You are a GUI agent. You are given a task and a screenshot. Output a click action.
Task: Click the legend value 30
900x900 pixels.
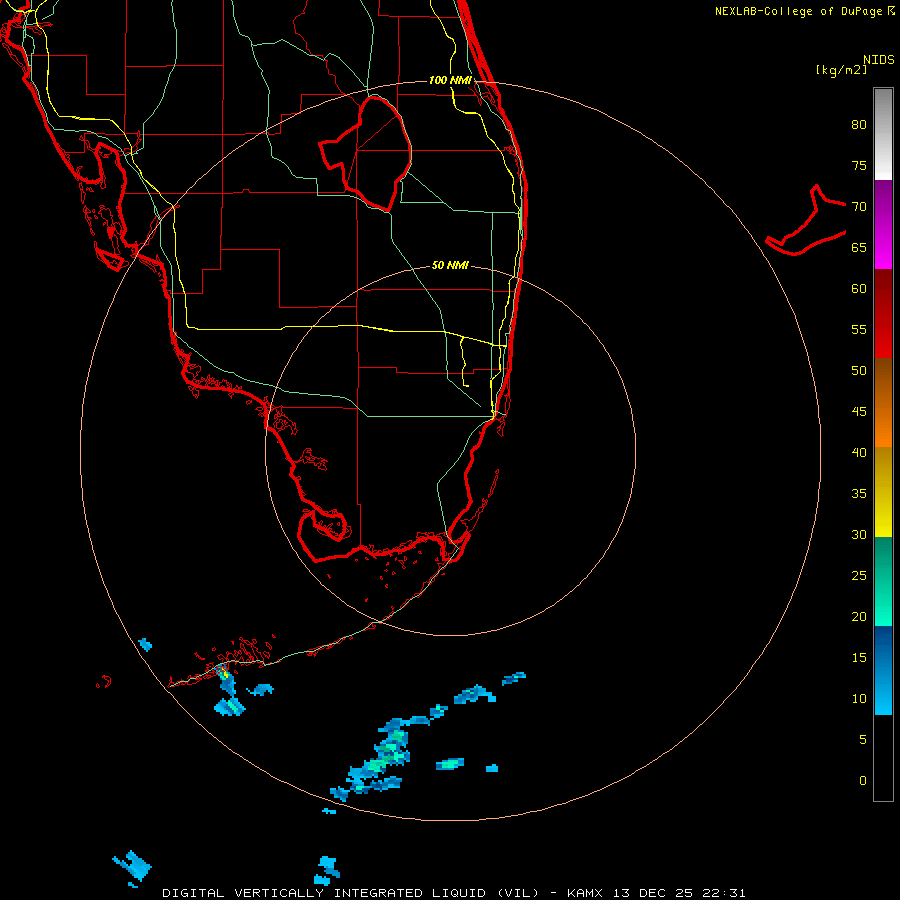tap(859, 534)
